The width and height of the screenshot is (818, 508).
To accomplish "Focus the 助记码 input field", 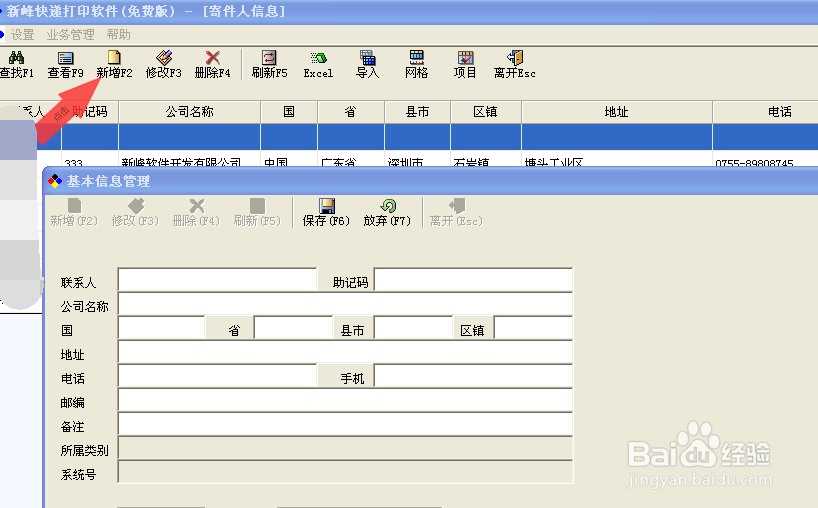I will [473, 280].
